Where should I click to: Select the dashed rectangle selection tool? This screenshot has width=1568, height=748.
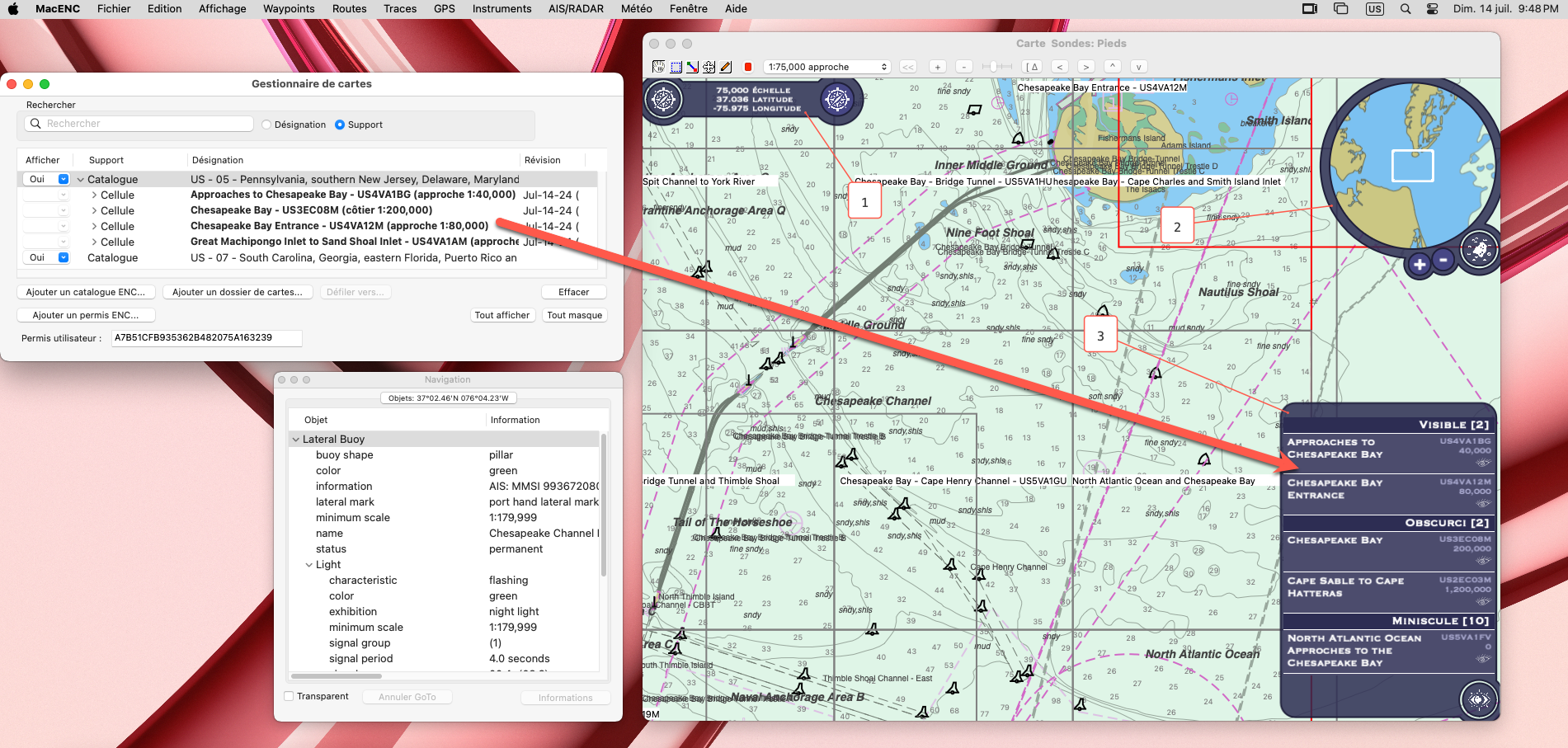[x=676, y=67]
